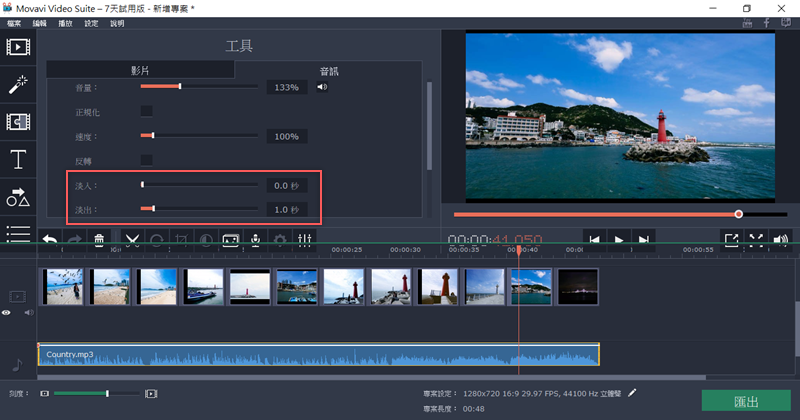
Task: Open the 設定 settings menu
Action: click(x=91, y=22)
